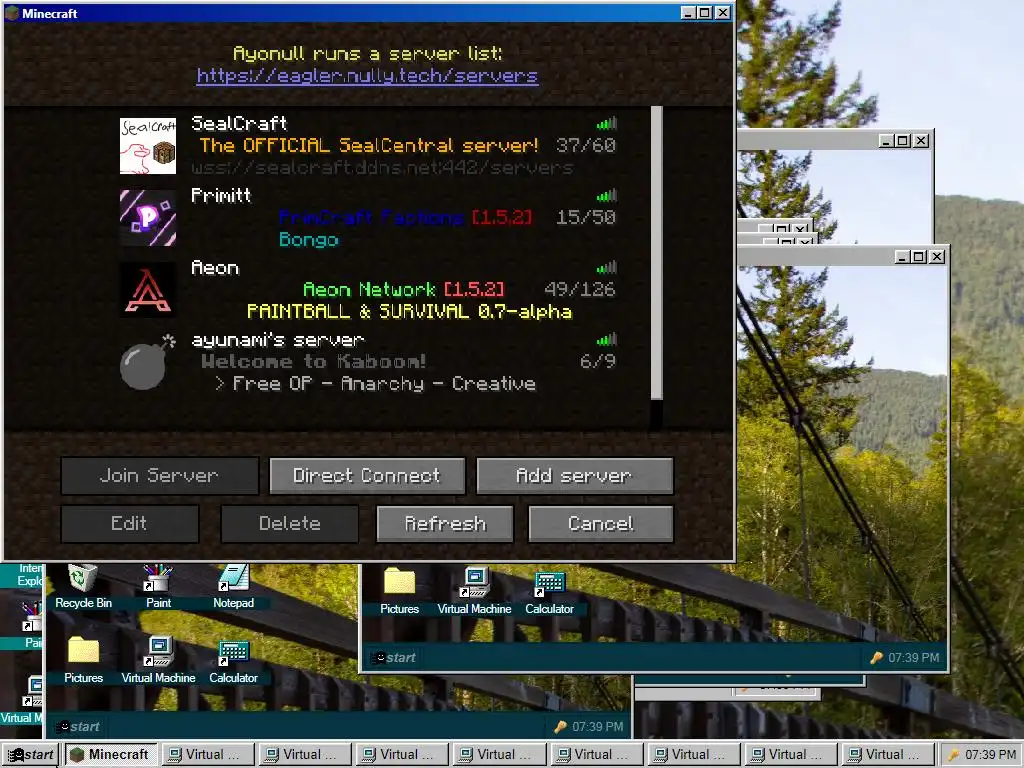The height and width of the screenshot is (768, 1024).
Task: Click last Virtual... taskbar button beside the clock
Action: pos(888,754)
